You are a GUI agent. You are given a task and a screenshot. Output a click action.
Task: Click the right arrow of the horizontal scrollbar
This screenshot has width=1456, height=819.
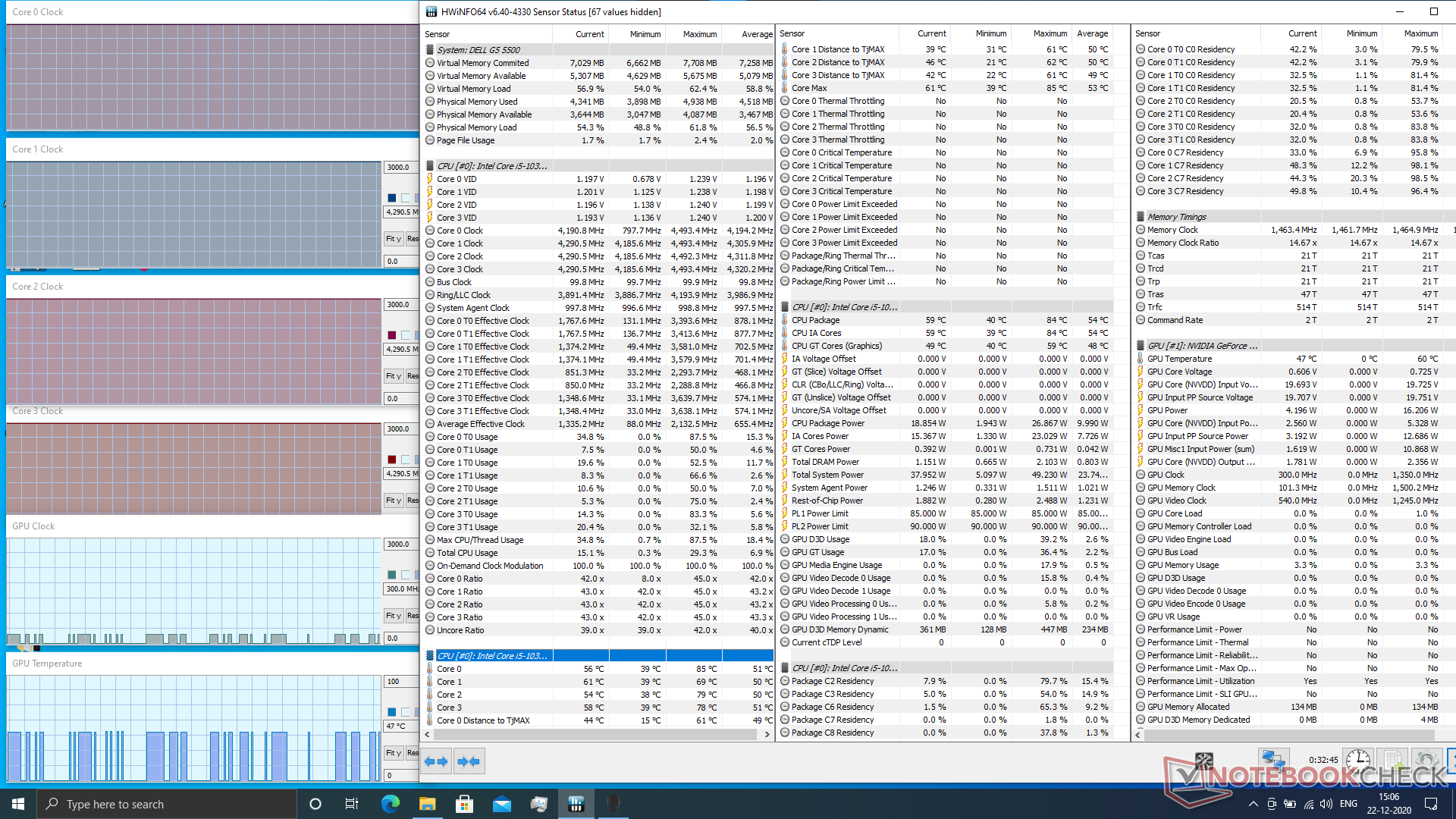point(767,734)
